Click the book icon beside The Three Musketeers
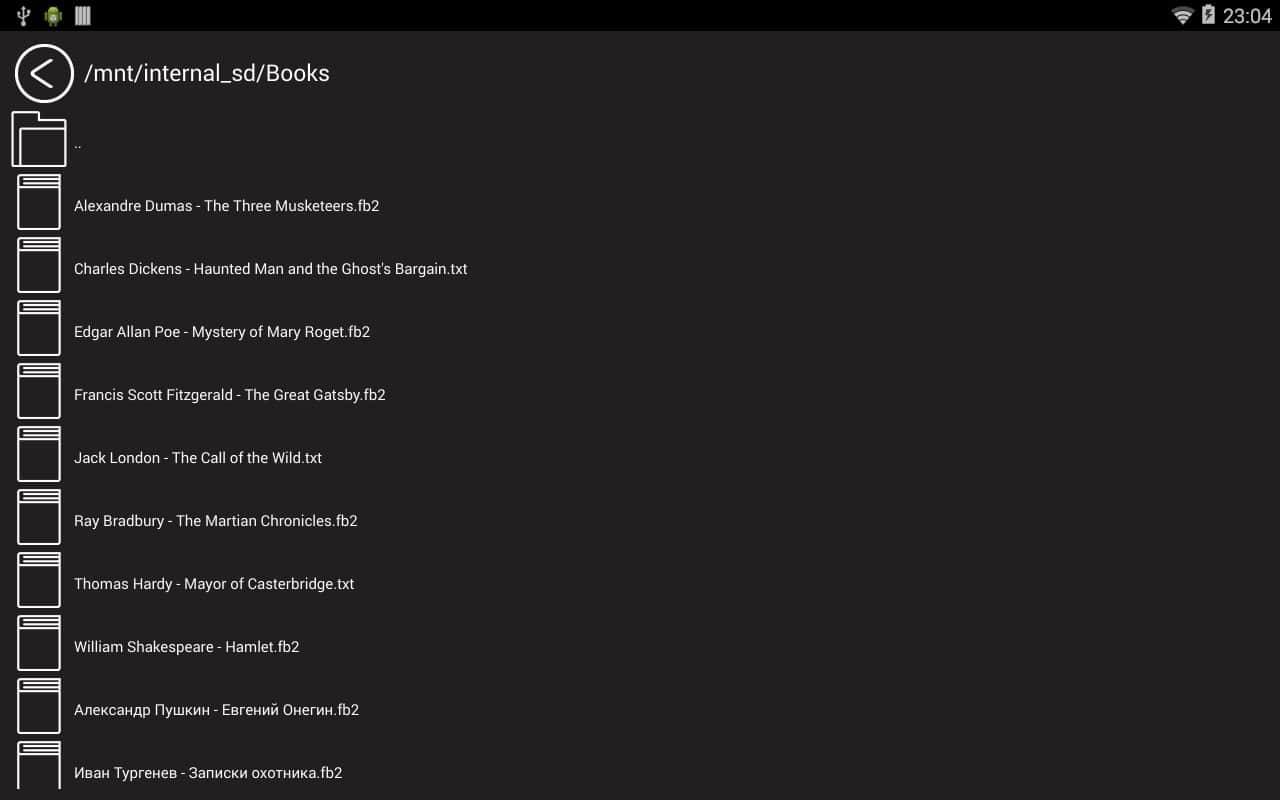Screen dimensions: 1280x800 (39, 202)
